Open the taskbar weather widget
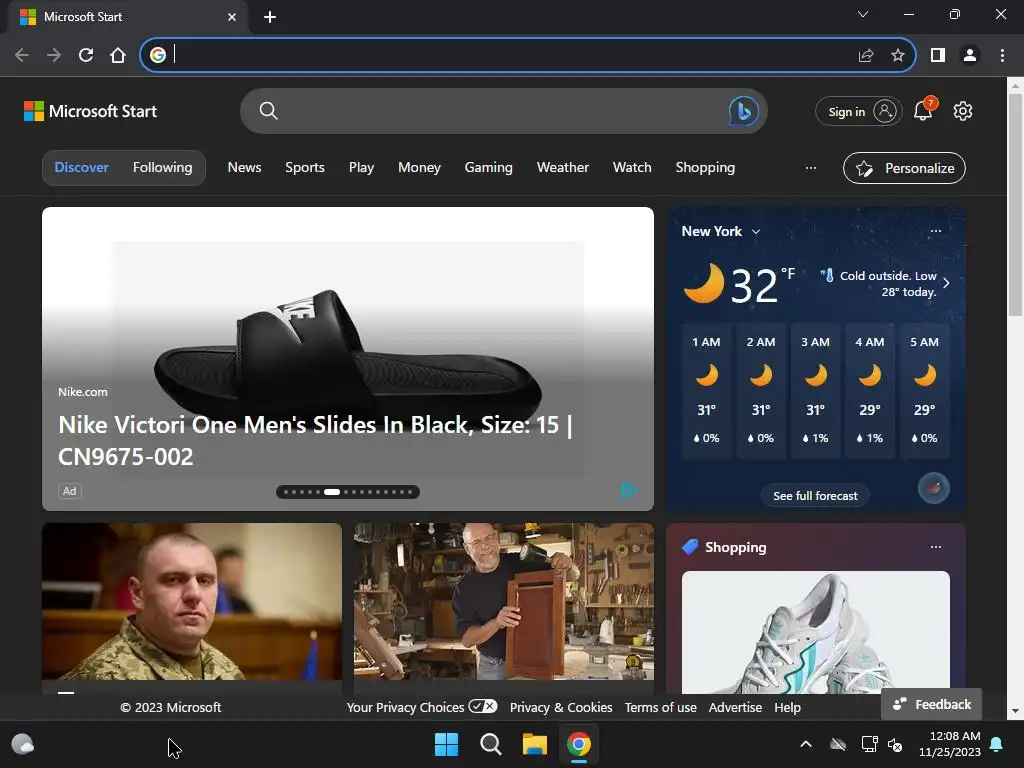The width and height of the screenshot is (1024, 768). point(23,744)
